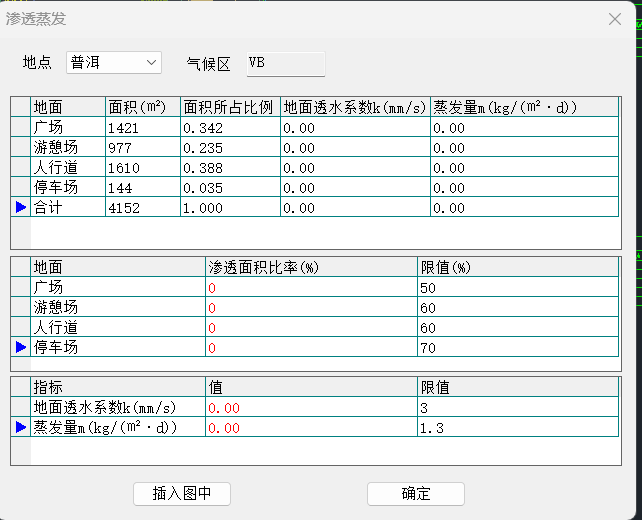Click the row marker beside 停车场 in second table
The image size is (642, 520).
(x=20, y=347)
